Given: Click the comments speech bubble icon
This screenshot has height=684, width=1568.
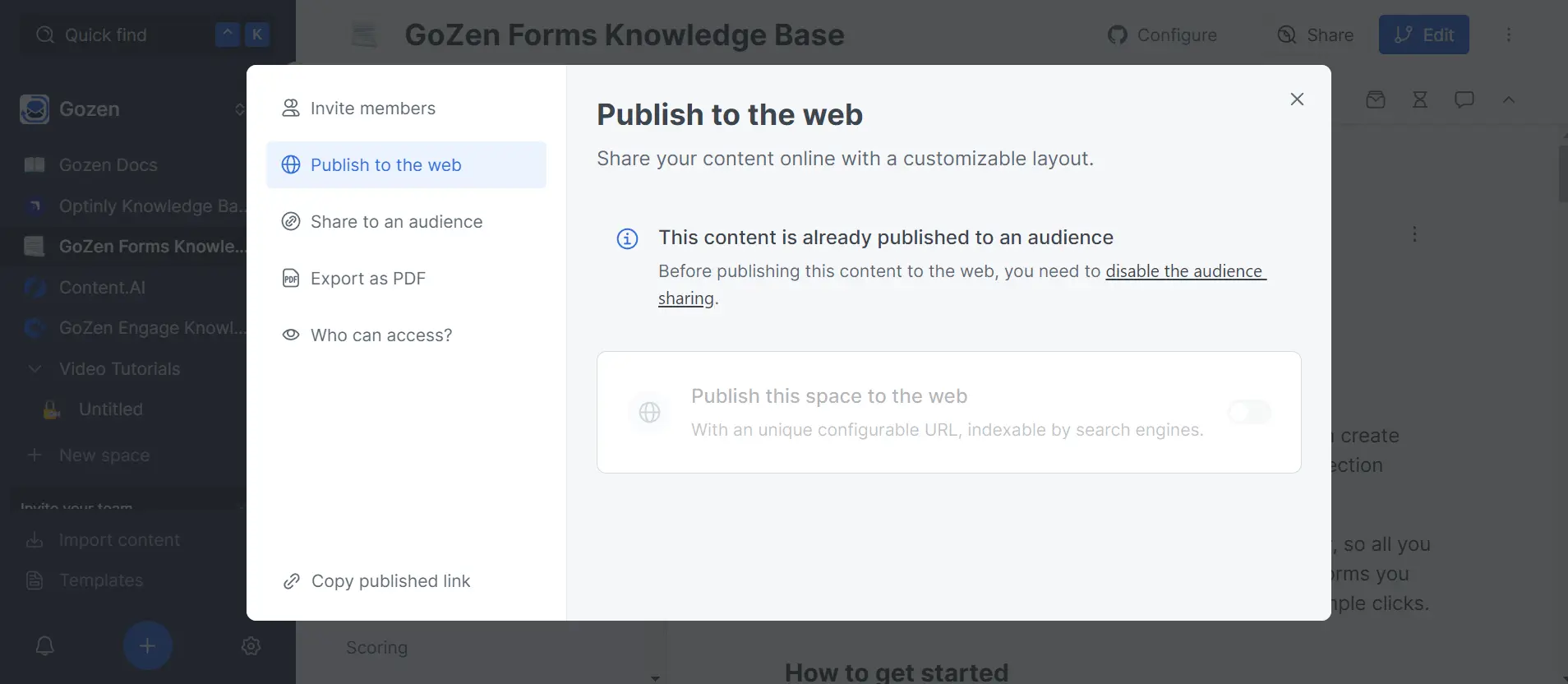Looking at the screenshot, I should pos(1464,100).
